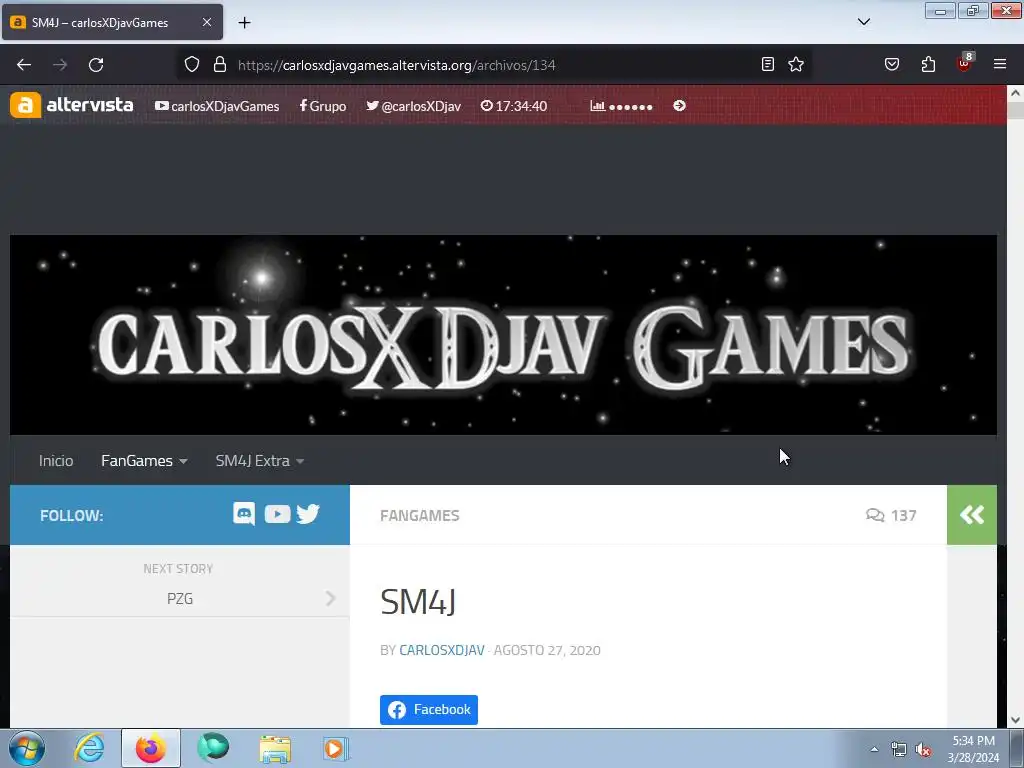
Task: Open the Firefox hamburger menu
Action: [x=1000, y=64]
